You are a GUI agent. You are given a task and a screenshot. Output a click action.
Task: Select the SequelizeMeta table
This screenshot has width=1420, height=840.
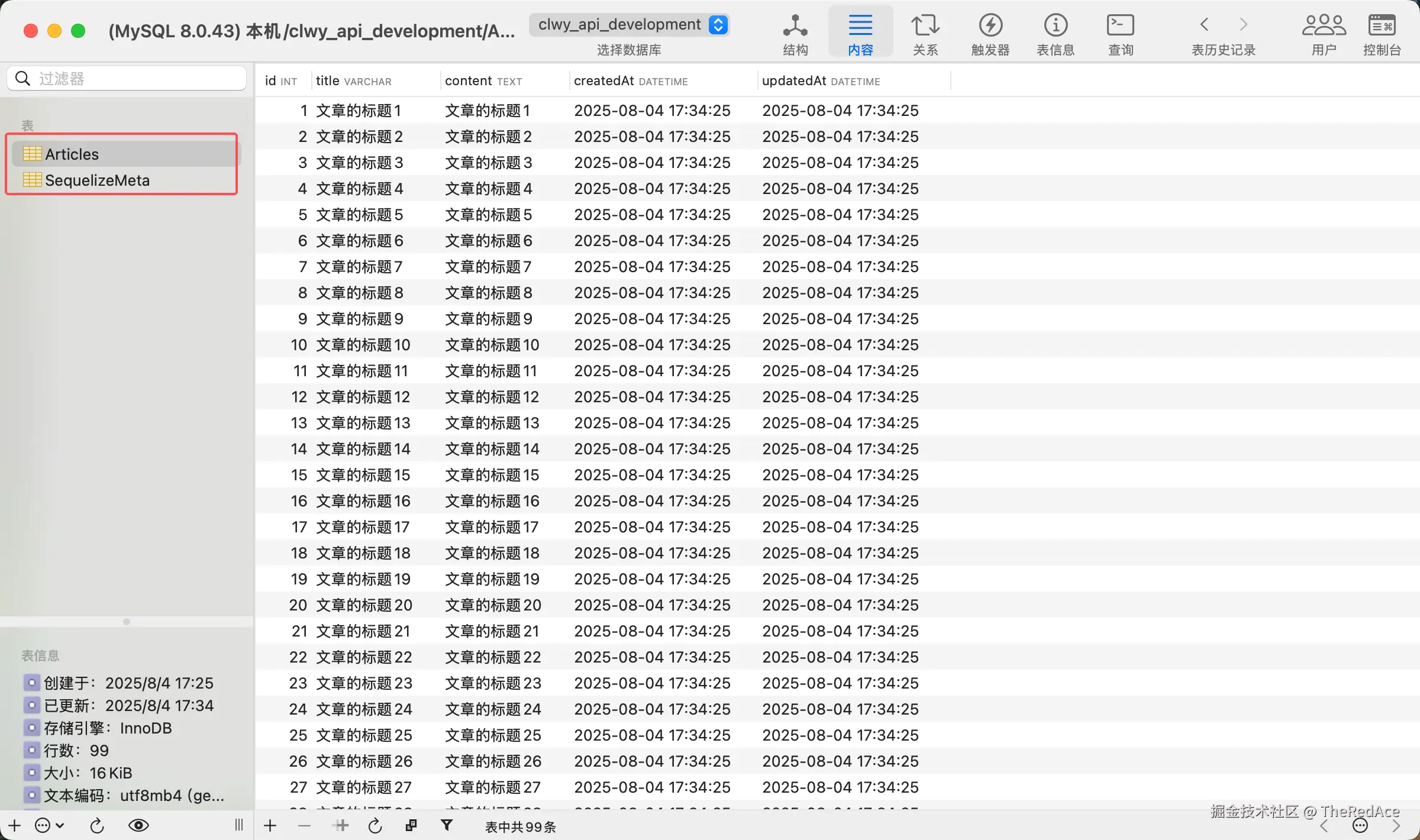pyautogui.click(x=97, y=180)
